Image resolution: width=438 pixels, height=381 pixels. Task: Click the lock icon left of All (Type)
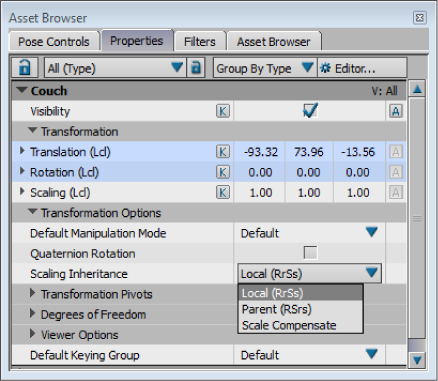[25, 68]
